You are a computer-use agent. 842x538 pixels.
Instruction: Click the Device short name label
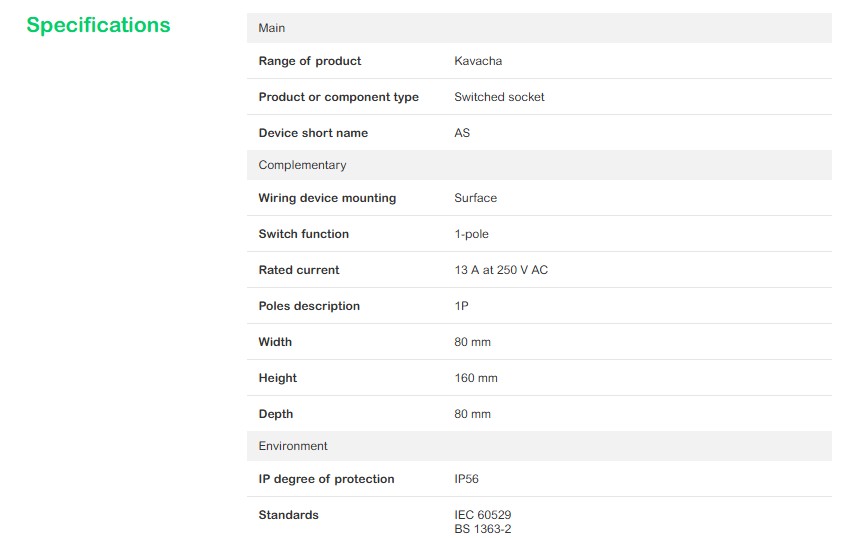pyautogui.click(x=313, y=133)
